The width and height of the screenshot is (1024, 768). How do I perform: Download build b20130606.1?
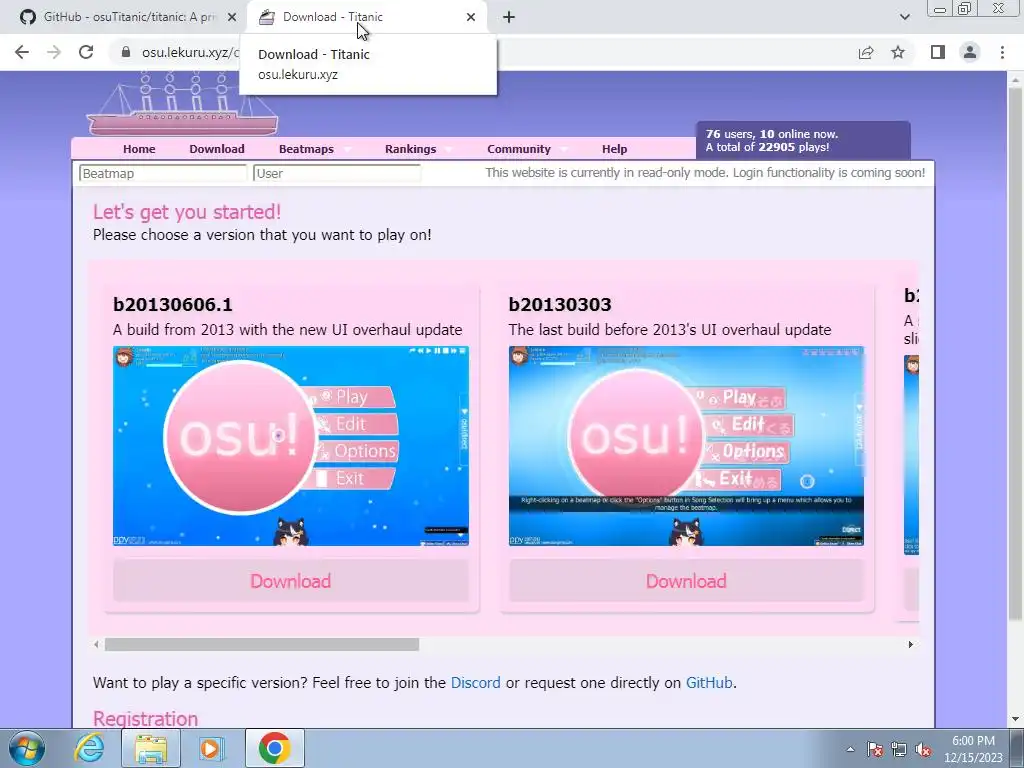click(x=291, y=581)
